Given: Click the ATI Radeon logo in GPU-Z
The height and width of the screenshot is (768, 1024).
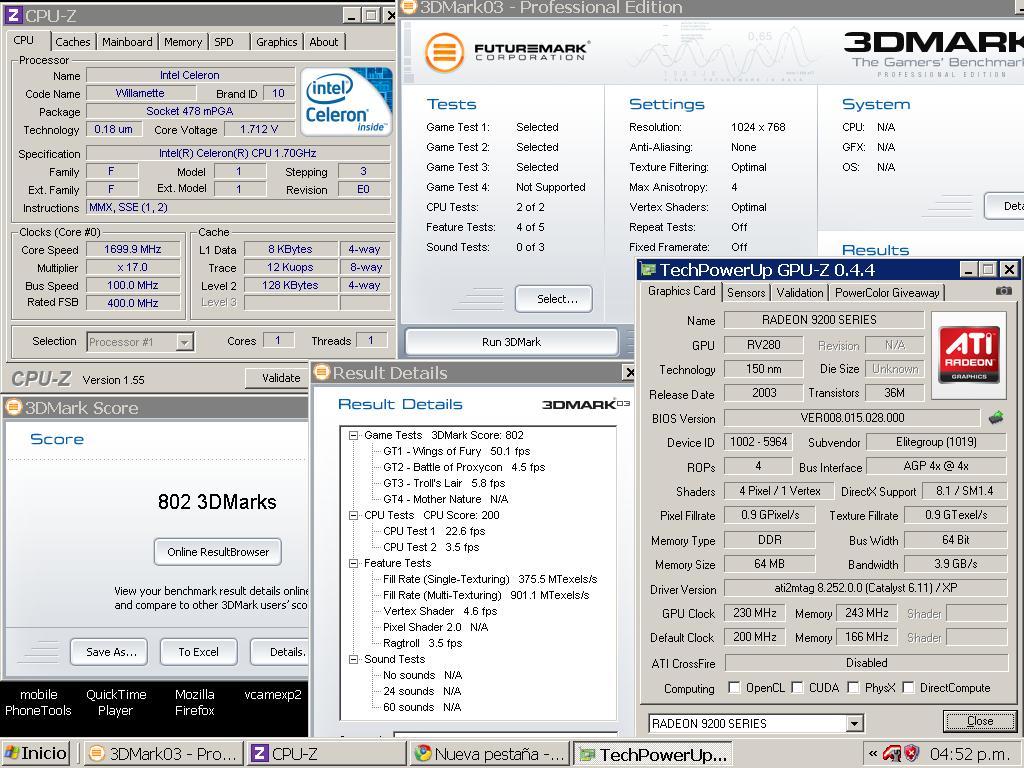Looking at the screenshot, I should [x=969, y=355].
